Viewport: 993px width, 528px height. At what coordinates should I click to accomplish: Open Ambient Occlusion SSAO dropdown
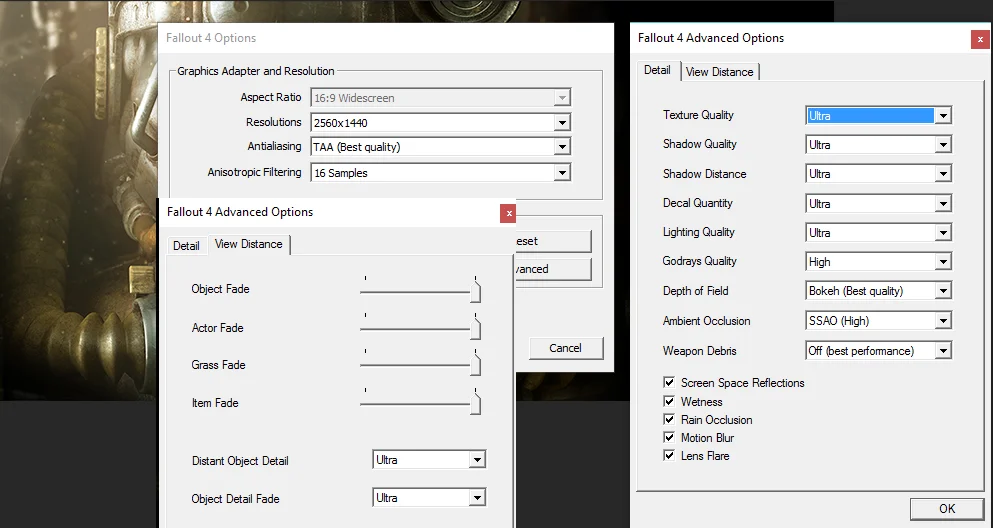click(878, 320)
